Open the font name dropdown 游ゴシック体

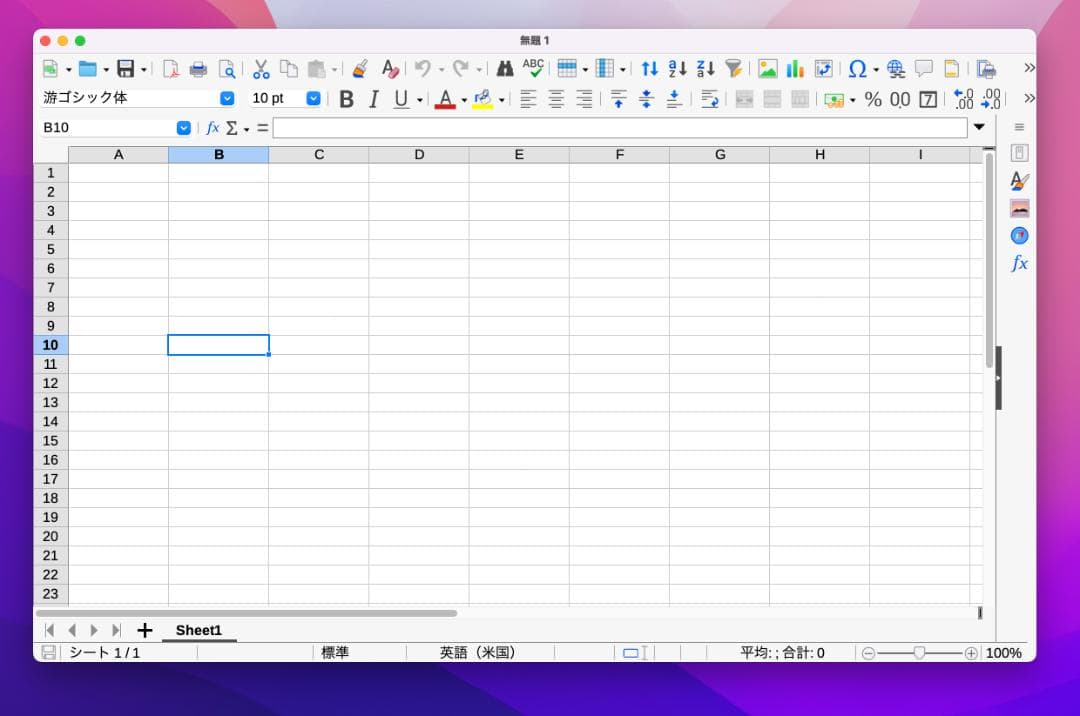[x=227, y=98]
